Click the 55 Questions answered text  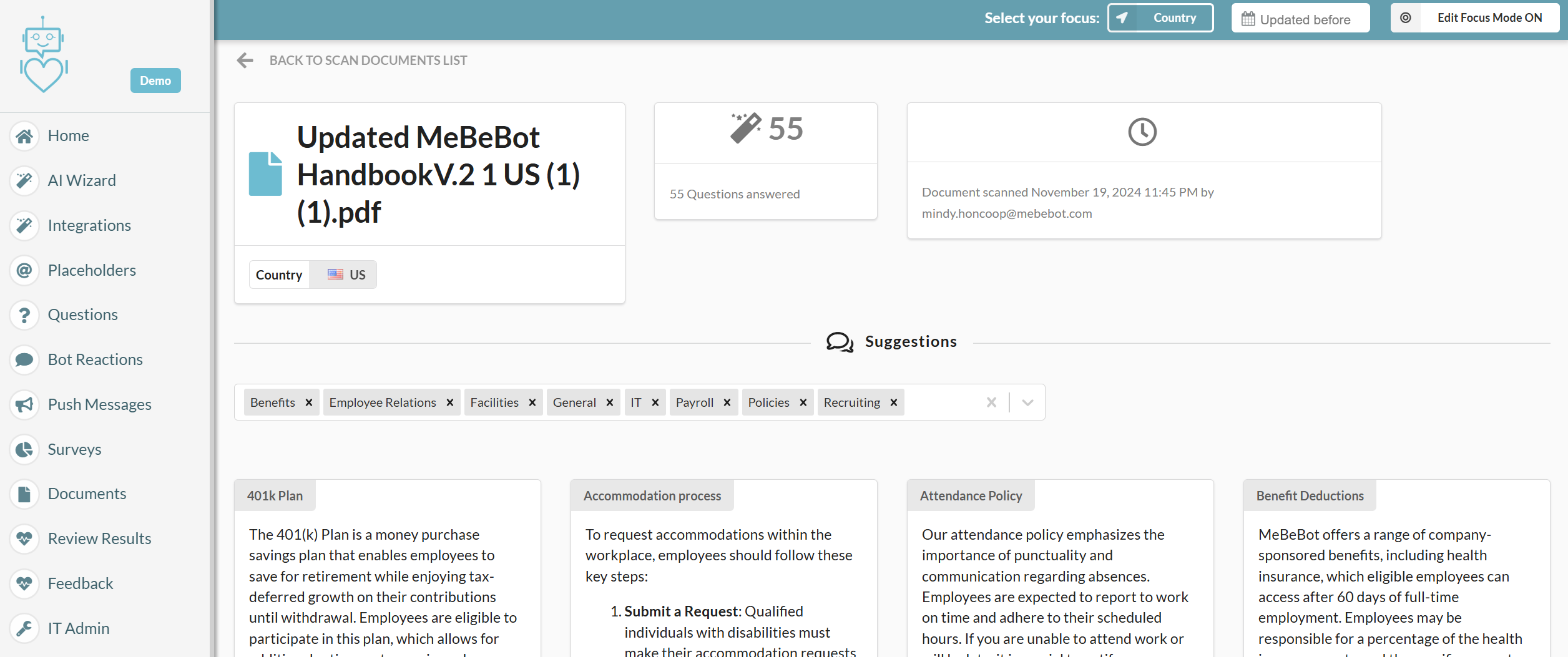click(x=735, y=194)
